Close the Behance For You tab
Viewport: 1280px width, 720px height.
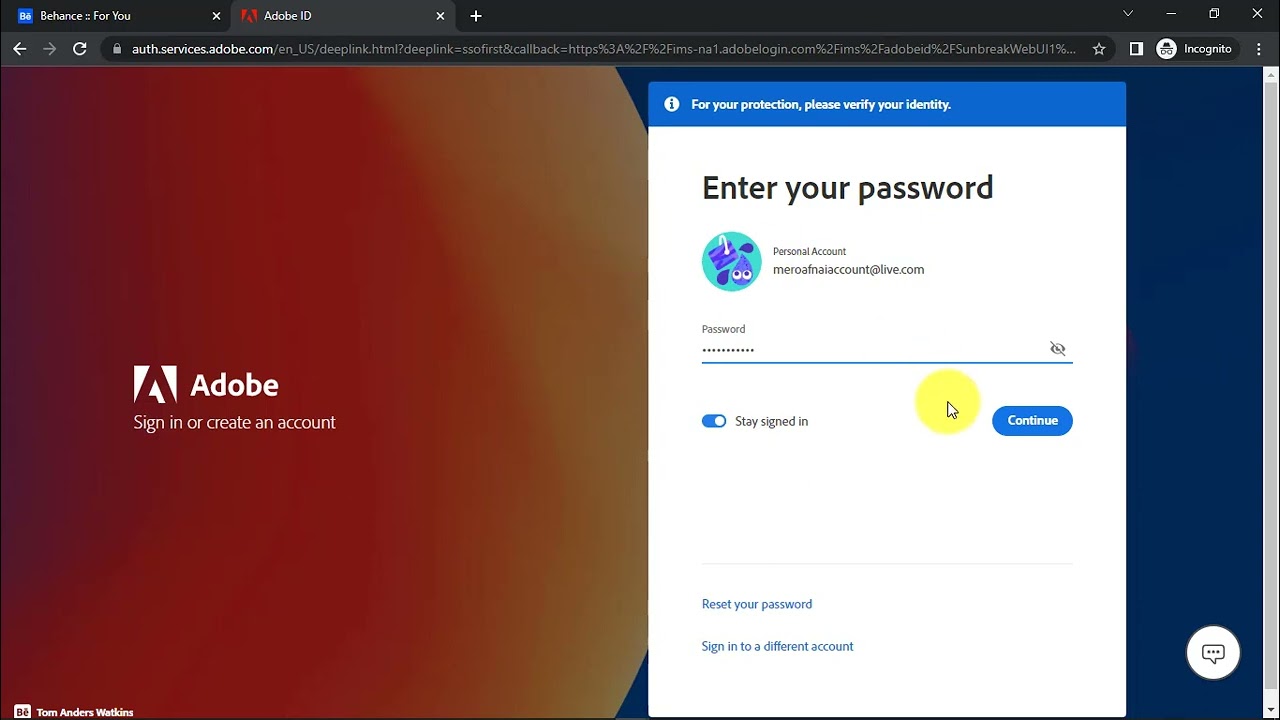[x=216, y=16]
